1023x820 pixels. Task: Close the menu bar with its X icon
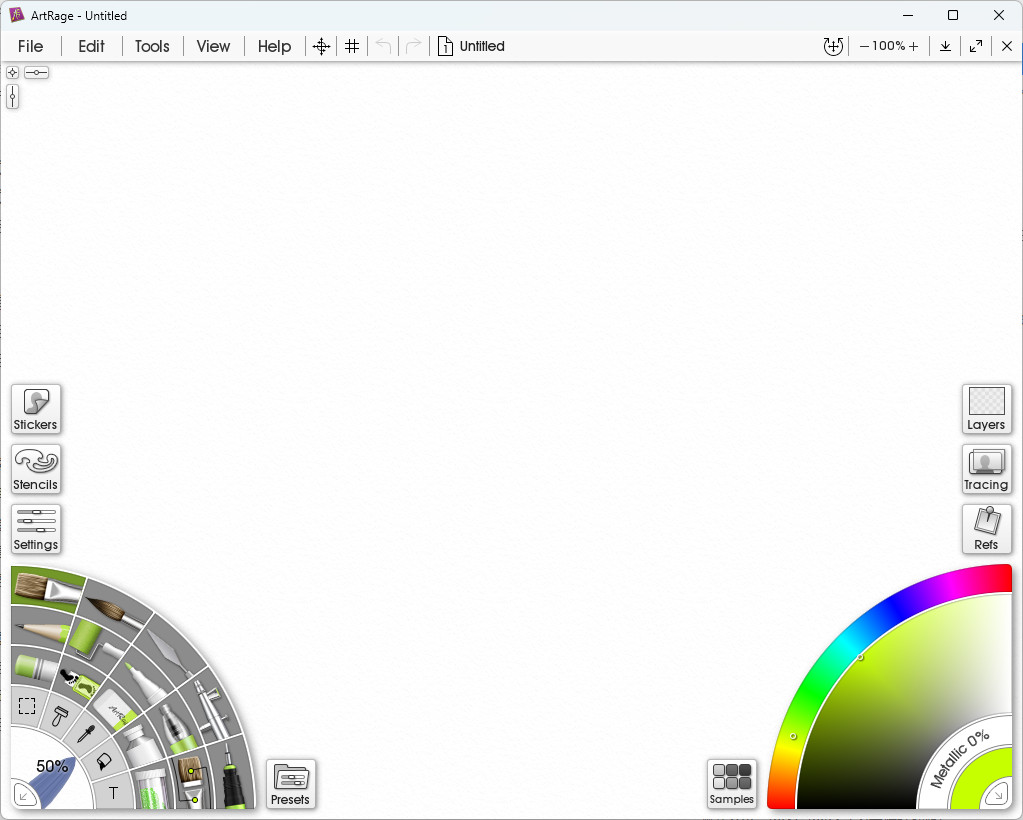pyautogui.click(x=1007, y=46)
